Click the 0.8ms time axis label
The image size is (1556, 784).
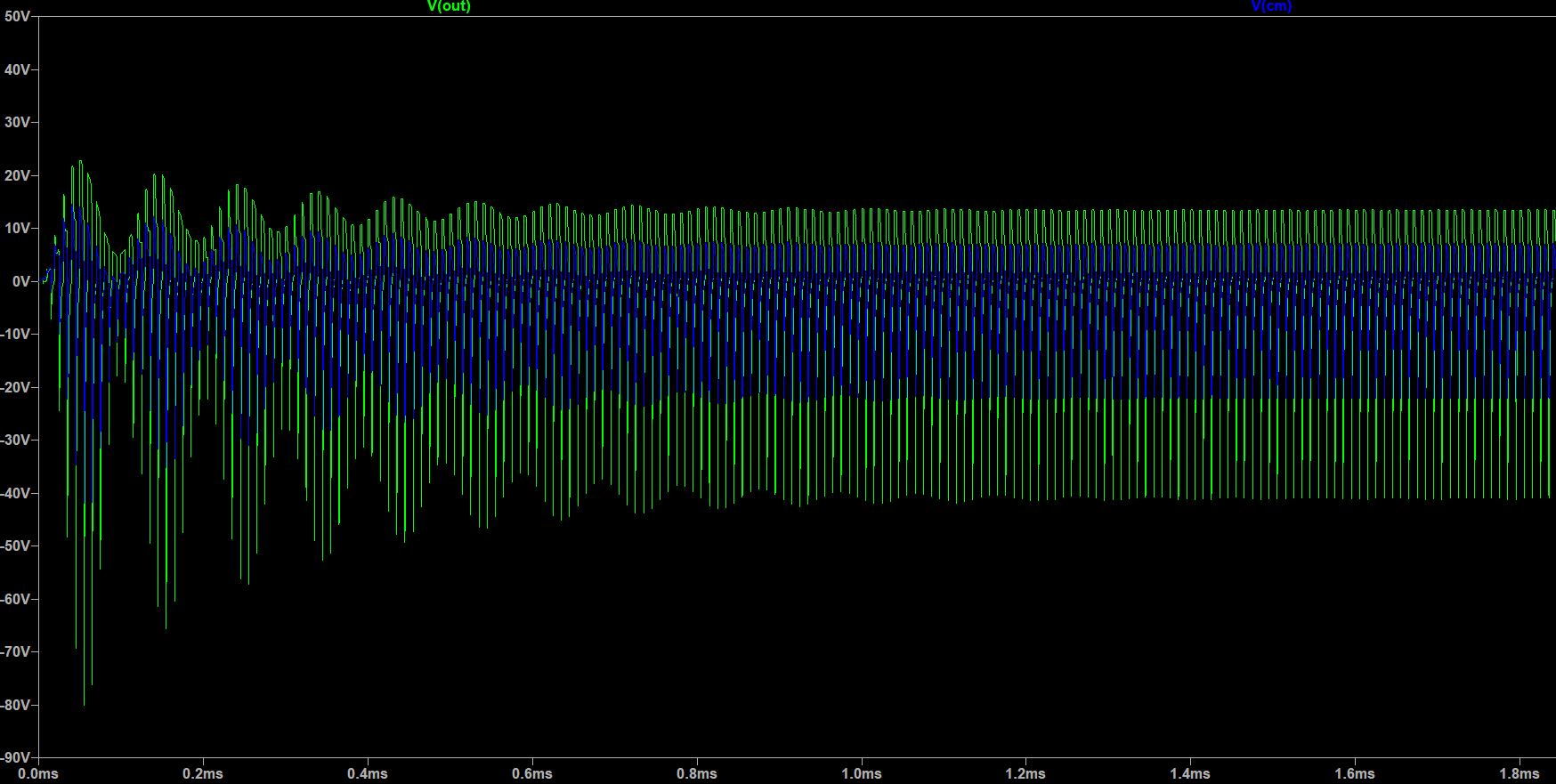697,774
